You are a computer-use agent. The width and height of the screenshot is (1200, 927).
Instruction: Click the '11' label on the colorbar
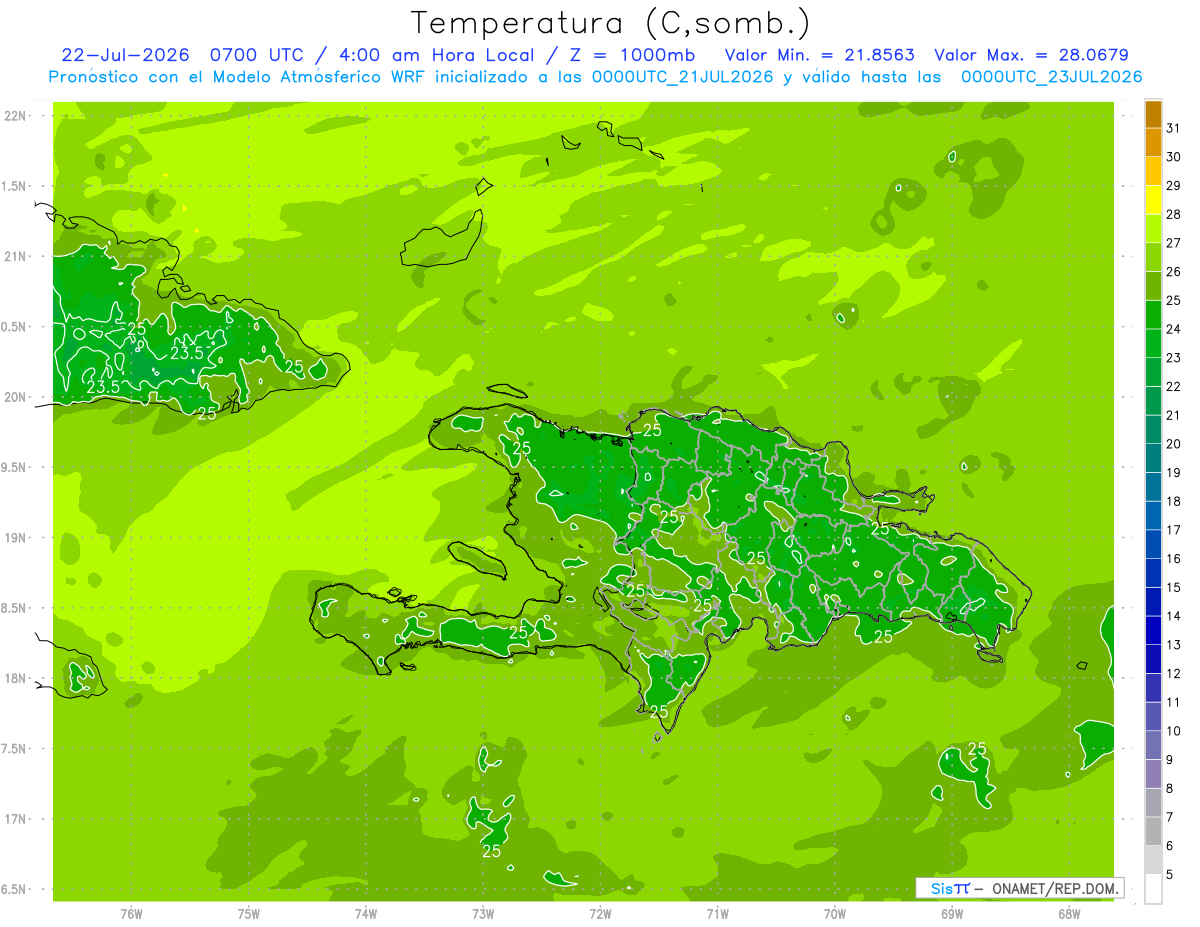[x=1174, y=703]
